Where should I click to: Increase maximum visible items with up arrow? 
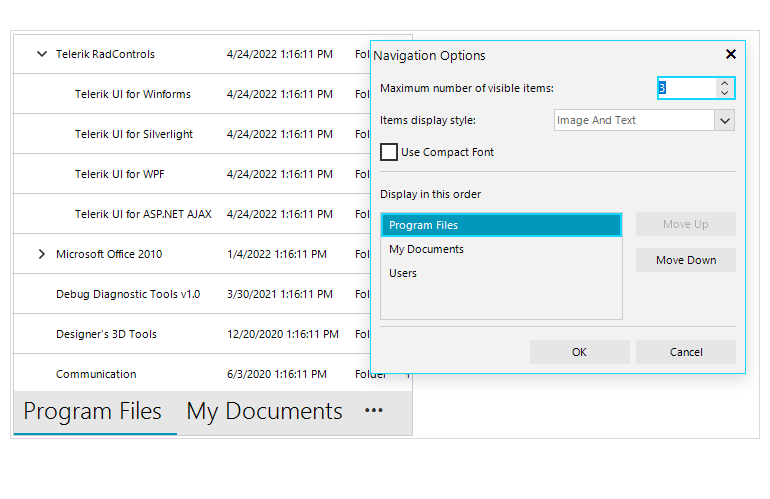point(724,83)
